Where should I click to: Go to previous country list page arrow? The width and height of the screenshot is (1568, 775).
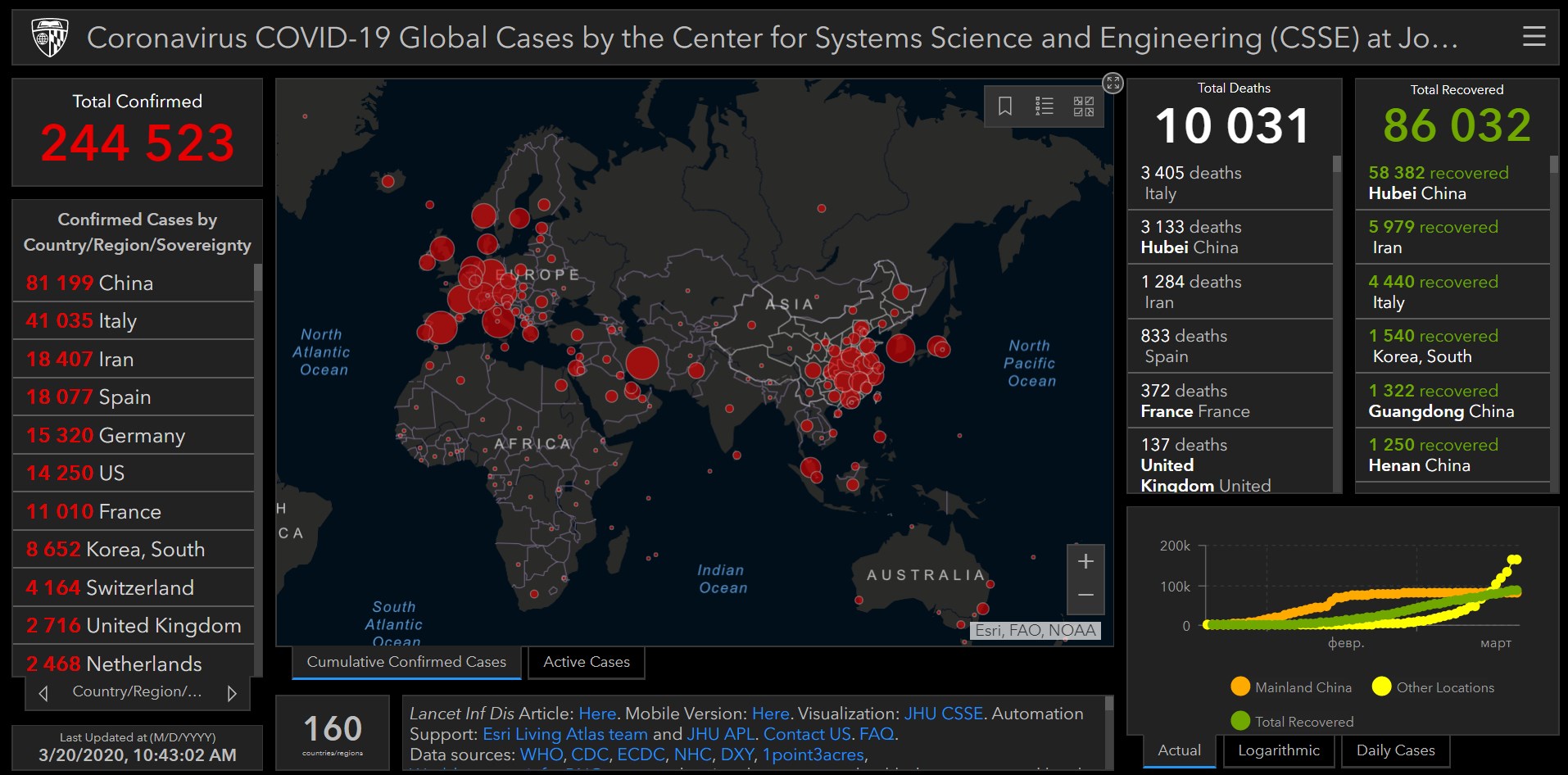click(x=43, y=693)
